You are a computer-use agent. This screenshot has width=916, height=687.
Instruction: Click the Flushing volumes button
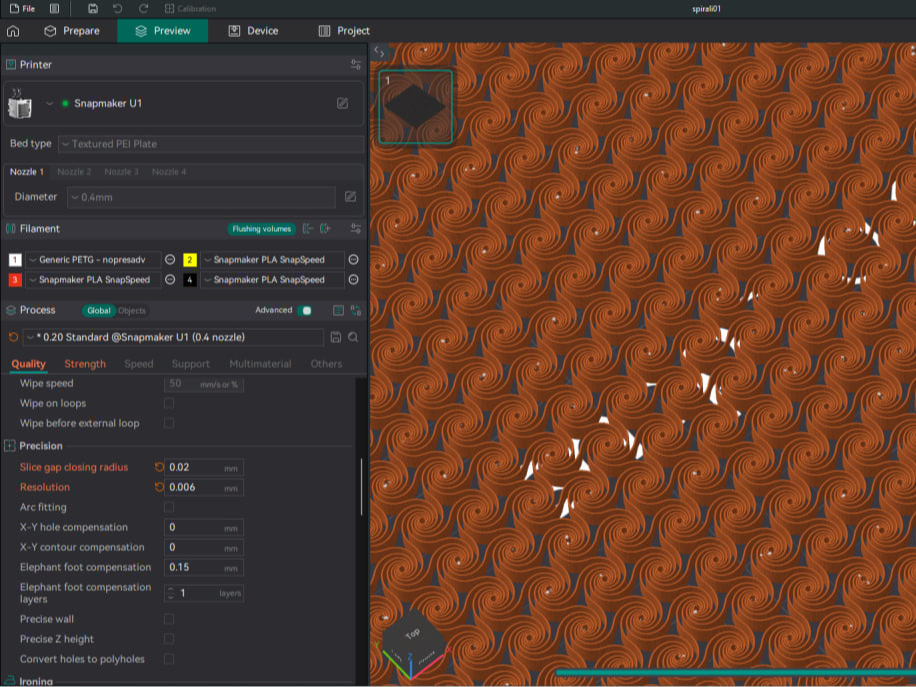262,229
